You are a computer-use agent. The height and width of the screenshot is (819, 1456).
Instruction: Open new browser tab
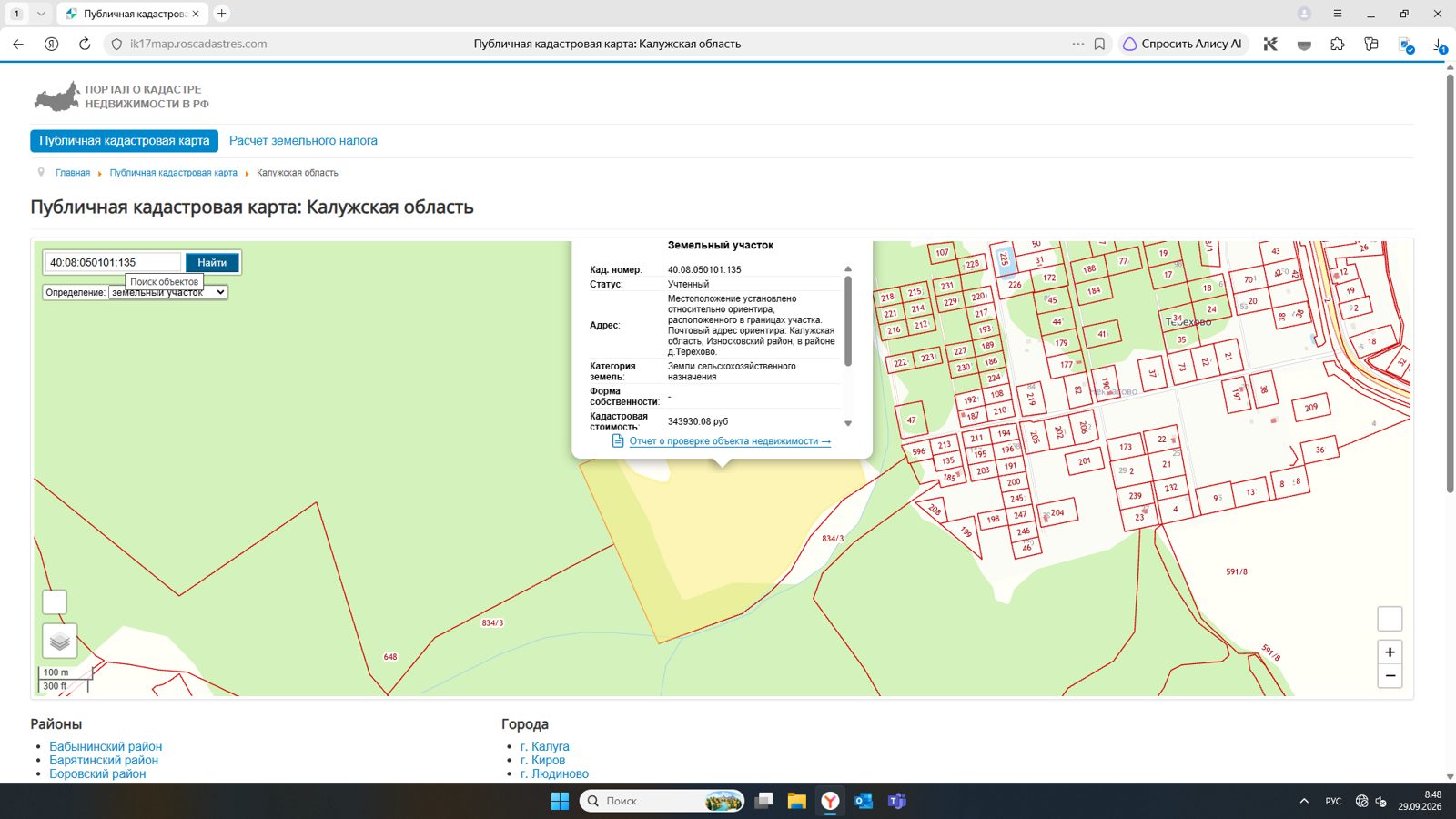pos(222,14)
